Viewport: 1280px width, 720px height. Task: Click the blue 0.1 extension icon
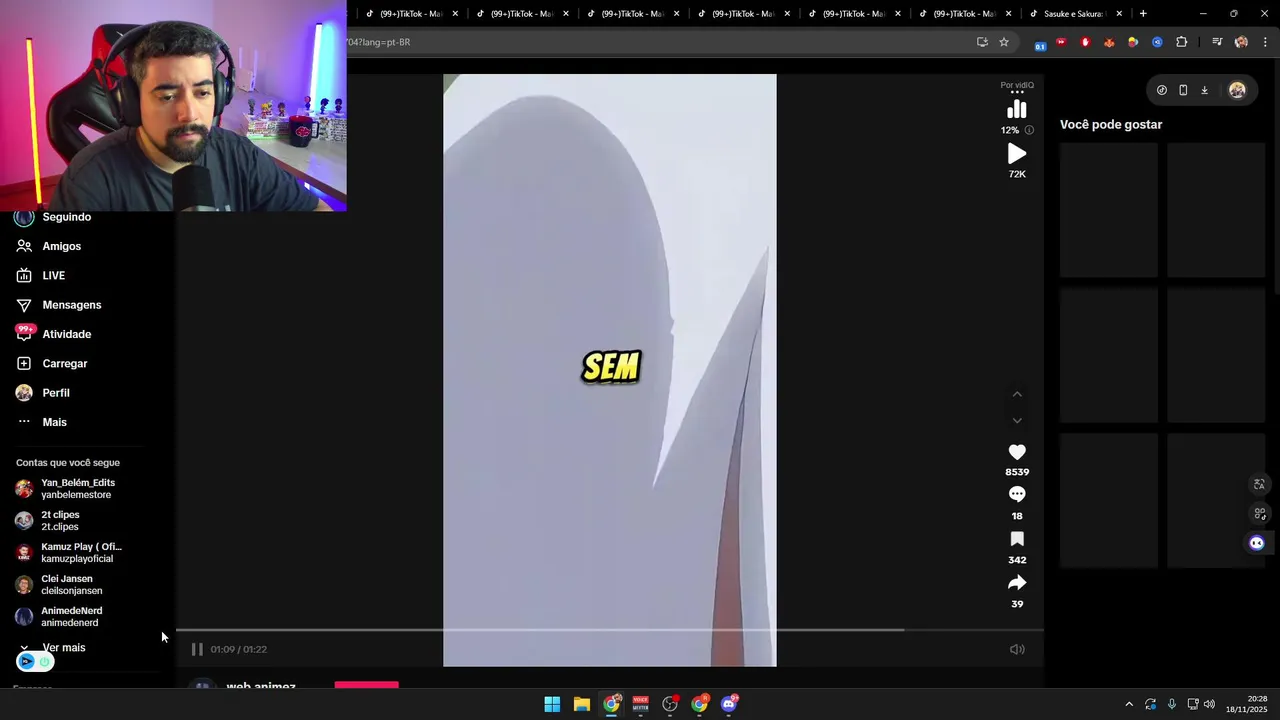(1040, 43)
